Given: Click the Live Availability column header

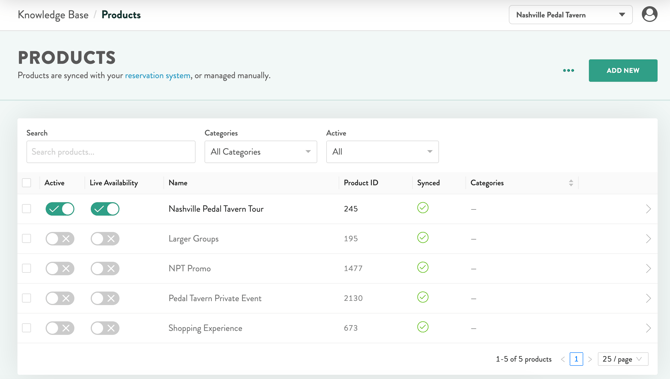Looking at the screenshot, I should (x=114, y=183).
